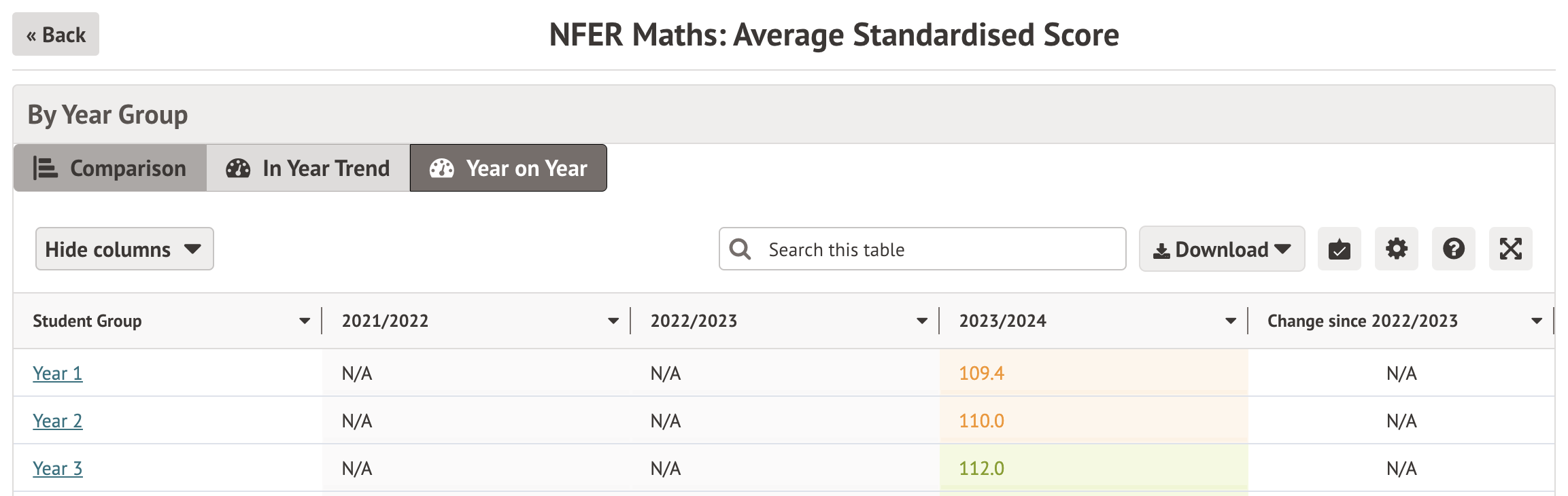Expand the 2023/2024 column menu arrow
The height and width of the screenshot is (496, 1568).
tap(1230, 321)
